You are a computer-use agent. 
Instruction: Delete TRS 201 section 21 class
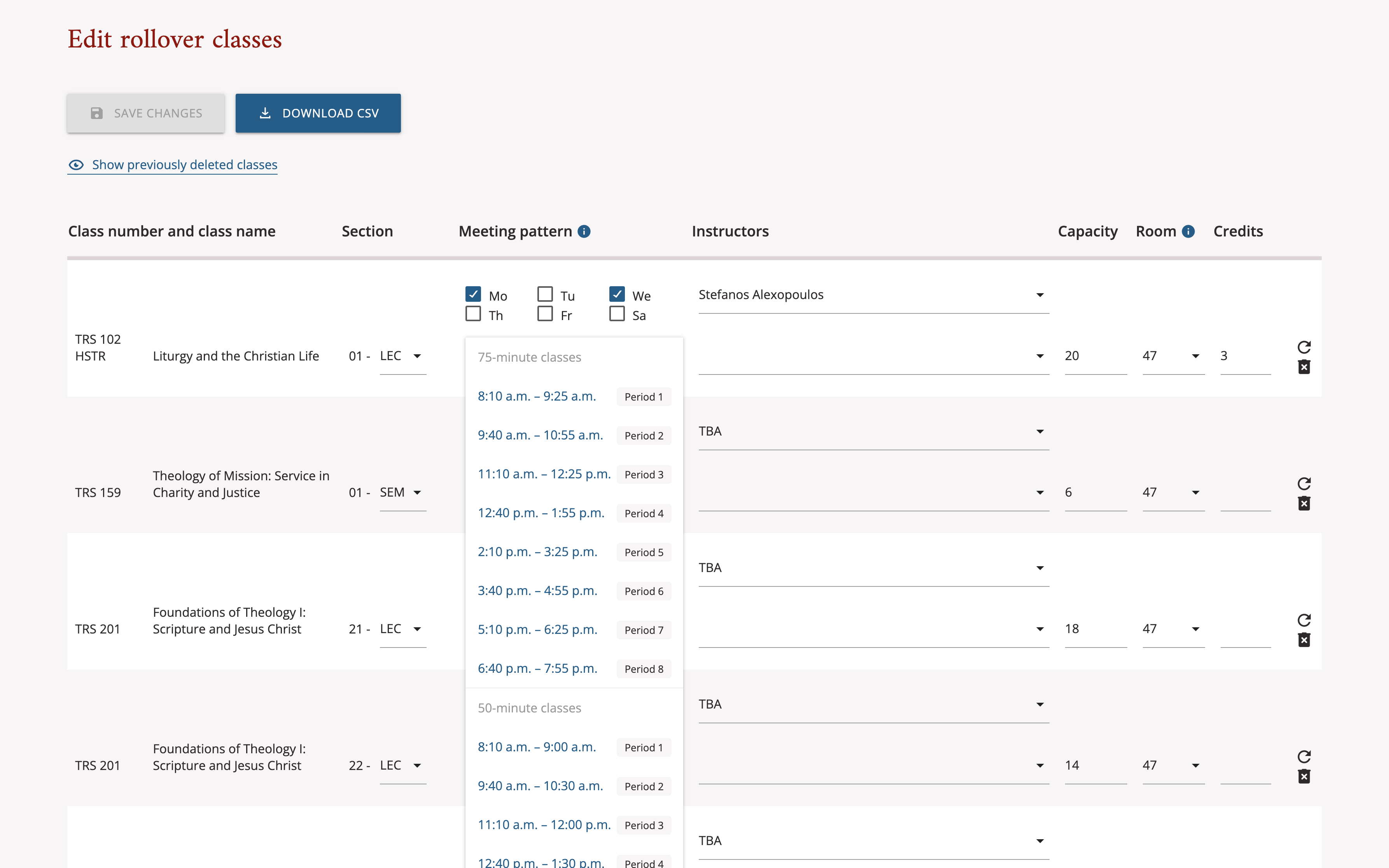point(1303,640)
